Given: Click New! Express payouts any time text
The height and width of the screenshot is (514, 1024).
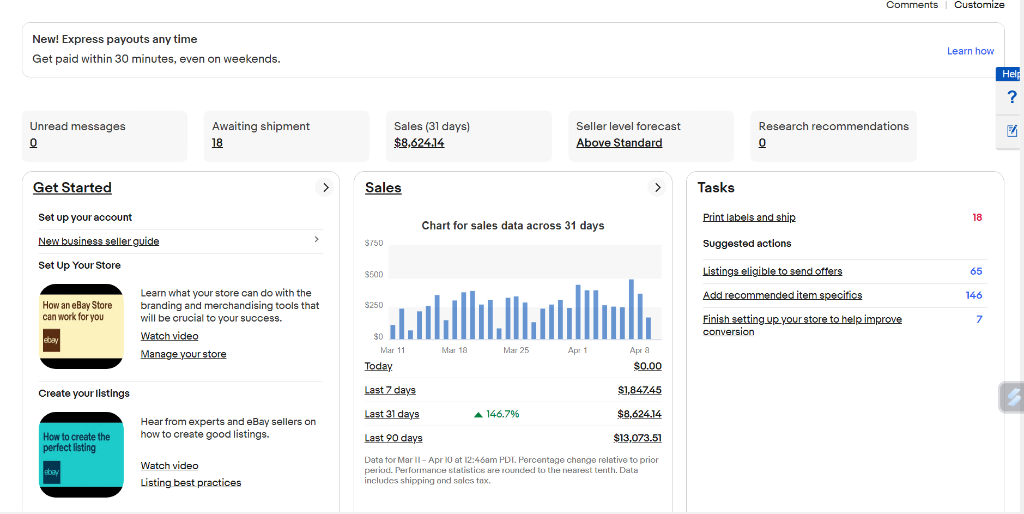Looking at the screenshot, I should [x=115, y=39].
